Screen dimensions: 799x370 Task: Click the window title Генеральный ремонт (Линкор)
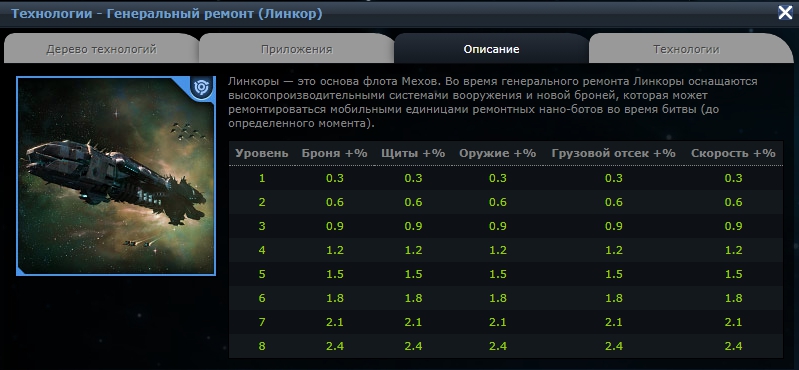click(215, 13)
